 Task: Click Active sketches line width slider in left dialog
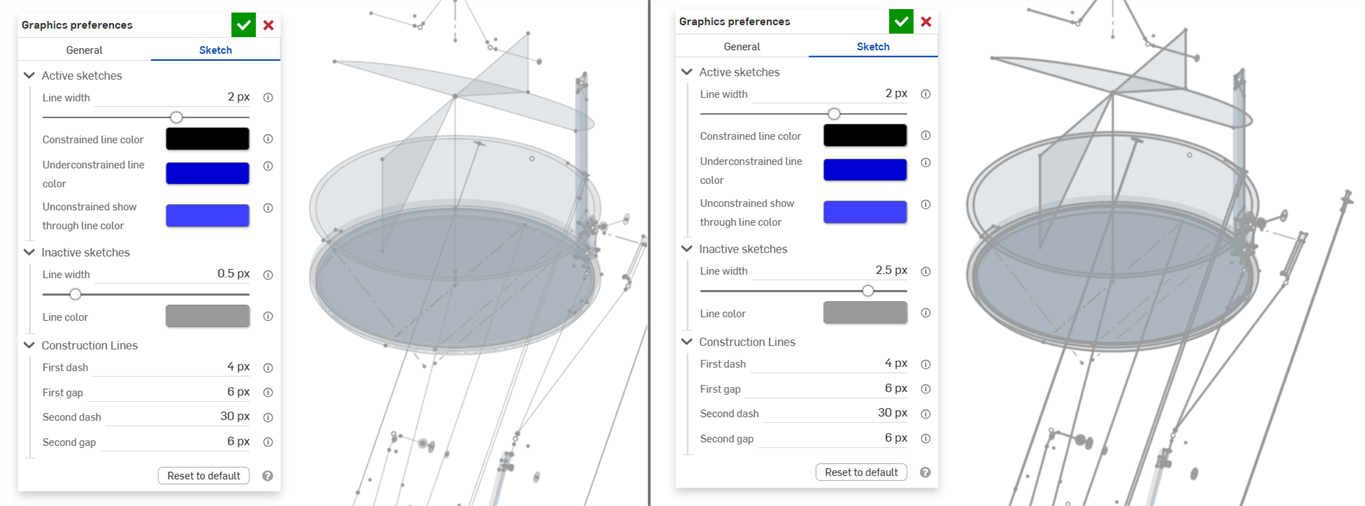tap(146, 118)
